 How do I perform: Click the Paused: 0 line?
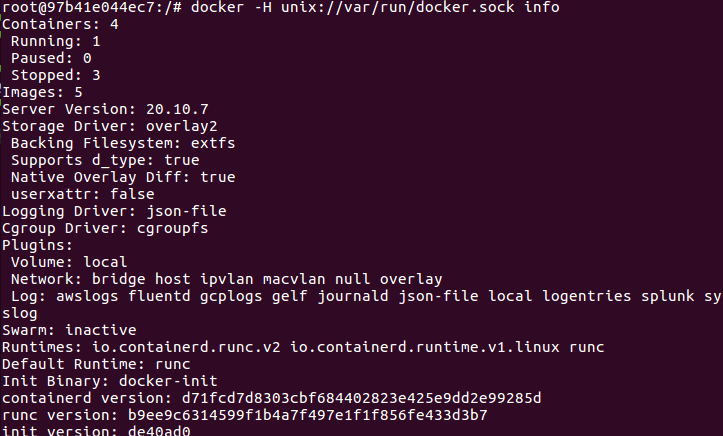tap(51, 59)
